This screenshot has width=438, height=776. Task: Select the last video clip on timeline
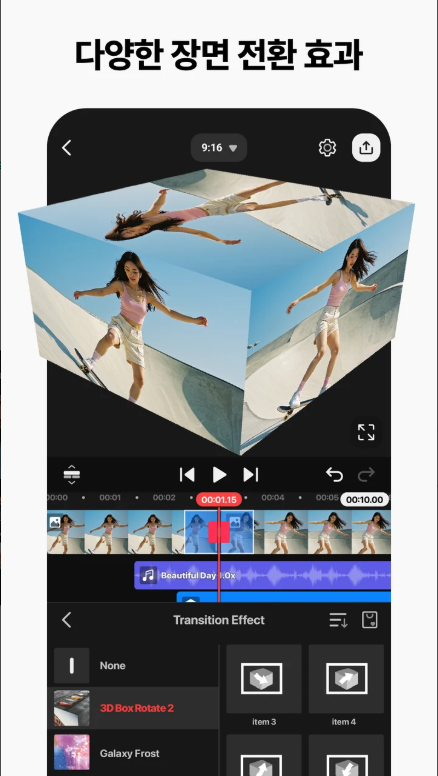click(x=371, y=532)
